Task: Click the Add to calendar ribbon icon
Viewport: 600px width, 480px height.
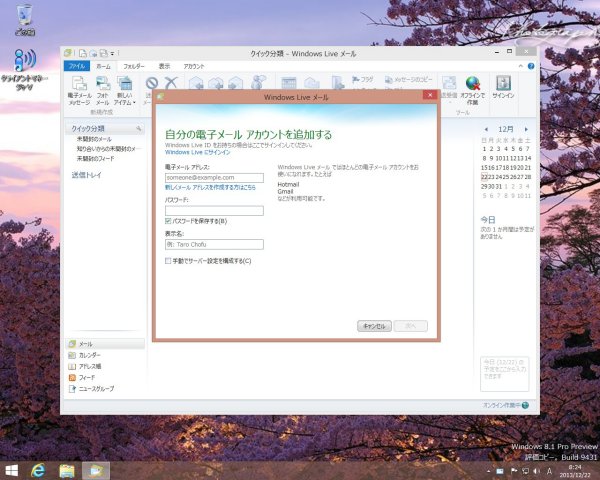Action: pos(289,83)
